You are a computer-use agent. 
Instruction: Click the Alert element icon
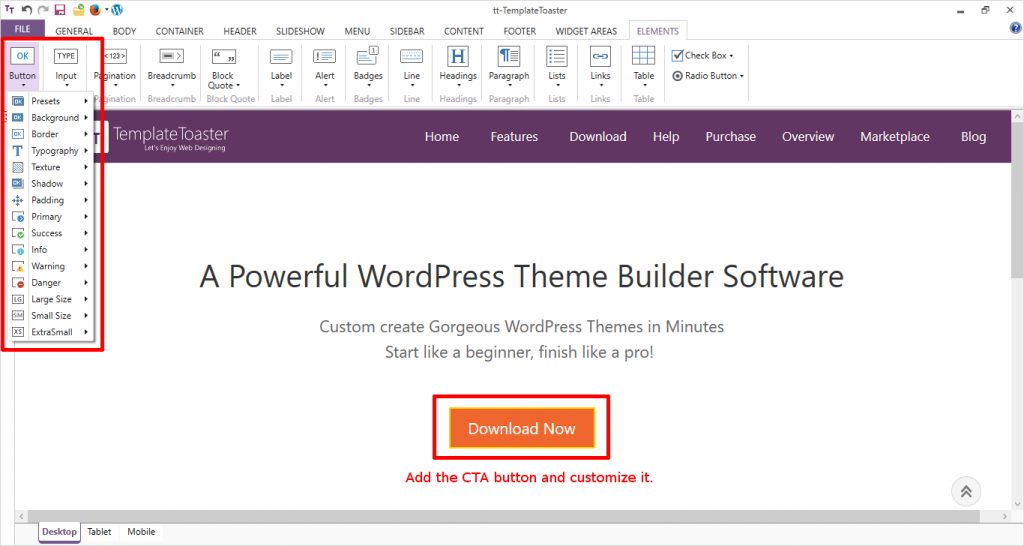tap(325, 56)
